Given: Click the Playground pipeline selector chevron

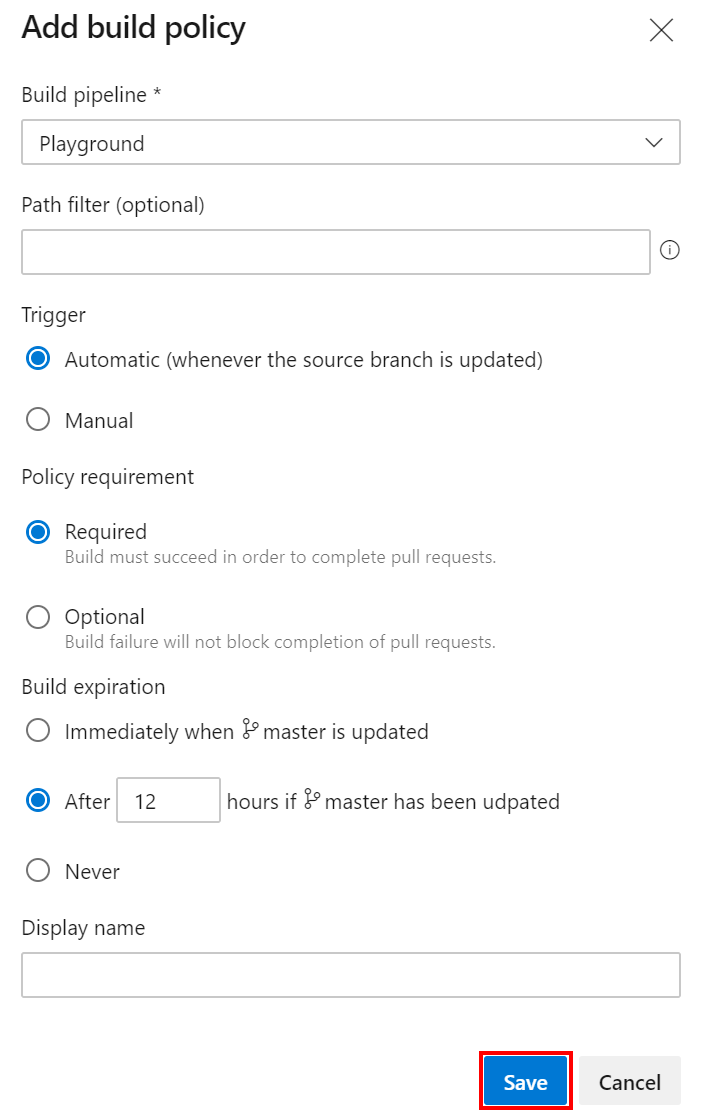Looking at the screenshot, I should (x=655, y=142).
